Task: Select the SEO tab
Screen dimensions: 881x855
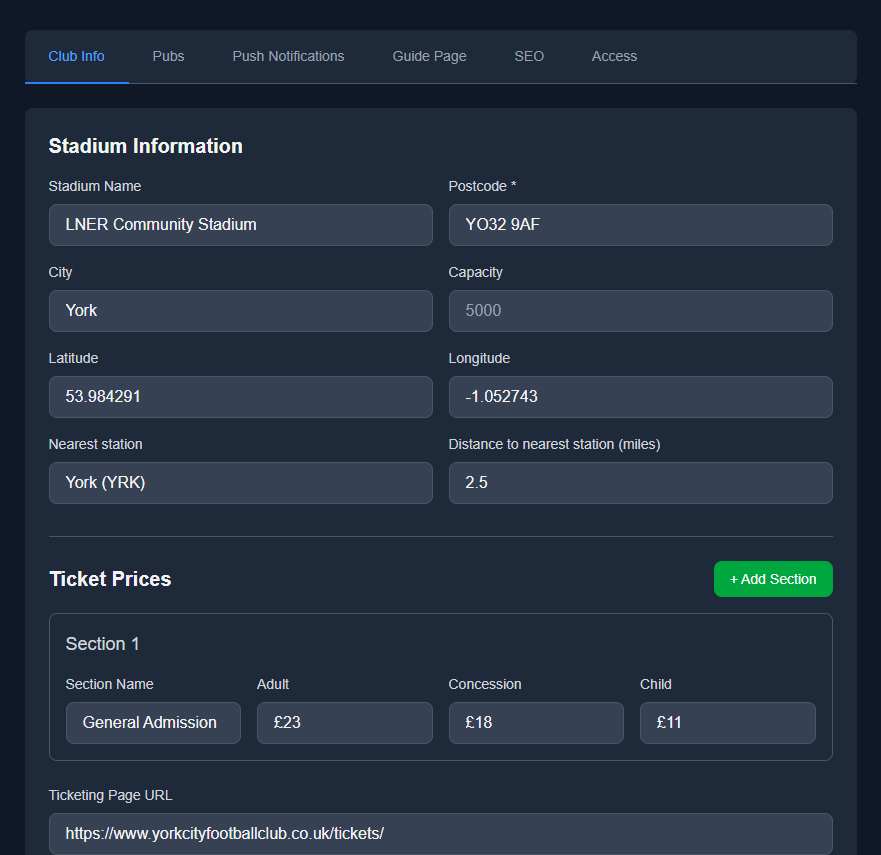Action: pyautogui.click(x=529, y=56)
